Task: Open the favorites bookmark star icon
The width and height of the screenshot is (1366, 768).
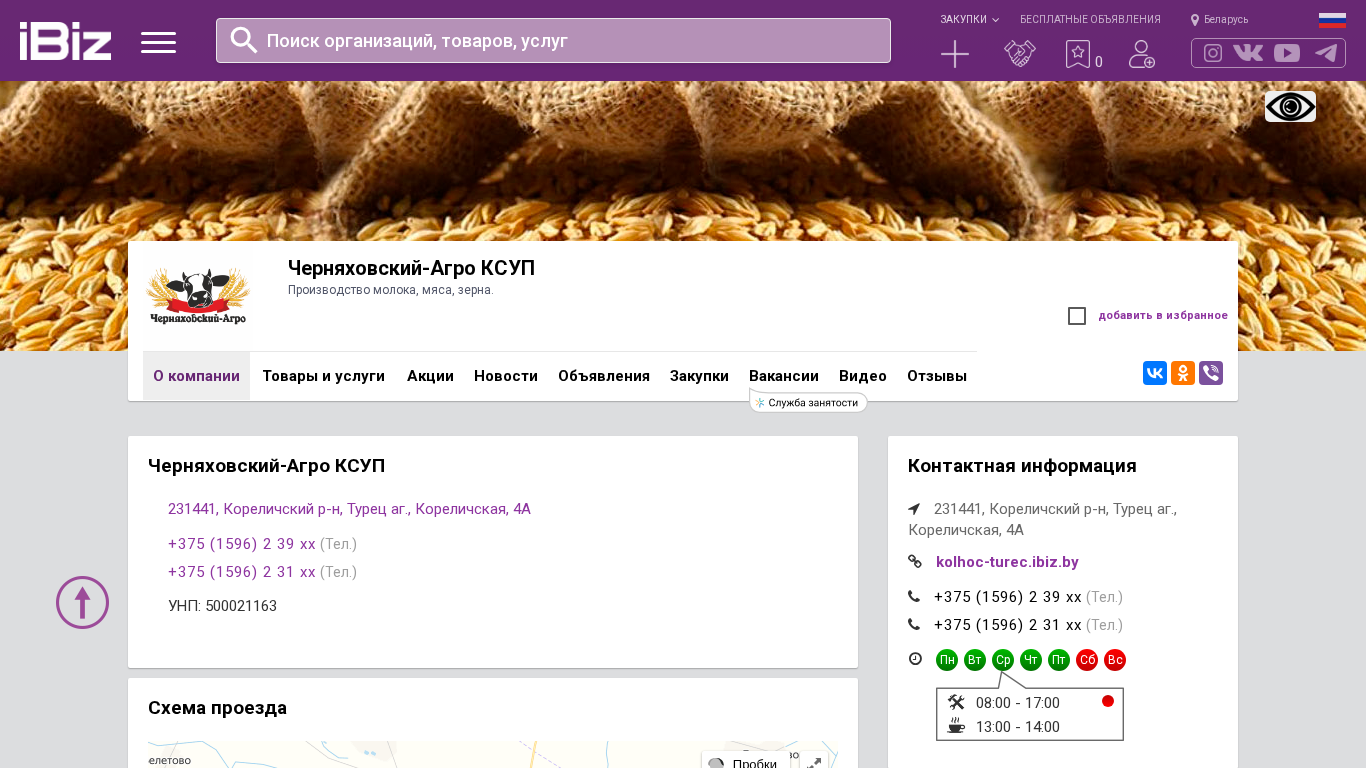Action: point(1077,54)
